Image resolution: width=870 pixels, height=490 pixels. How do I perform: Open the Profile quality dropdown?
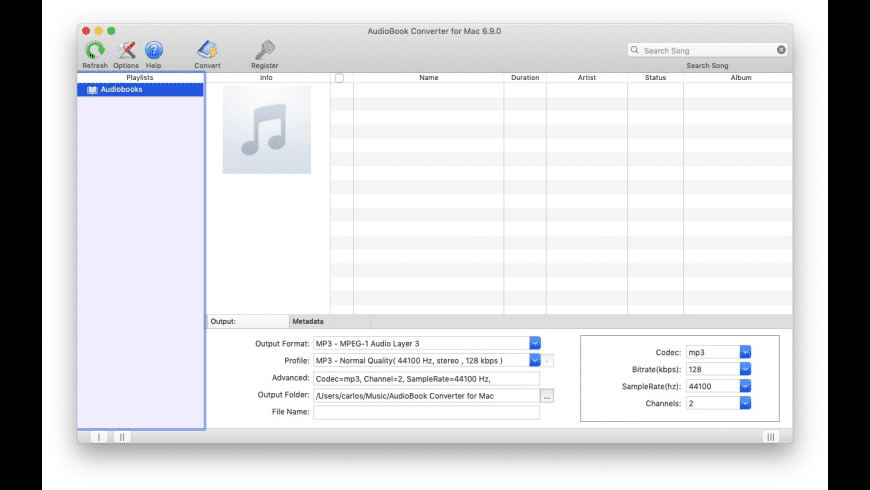(534, 360)
